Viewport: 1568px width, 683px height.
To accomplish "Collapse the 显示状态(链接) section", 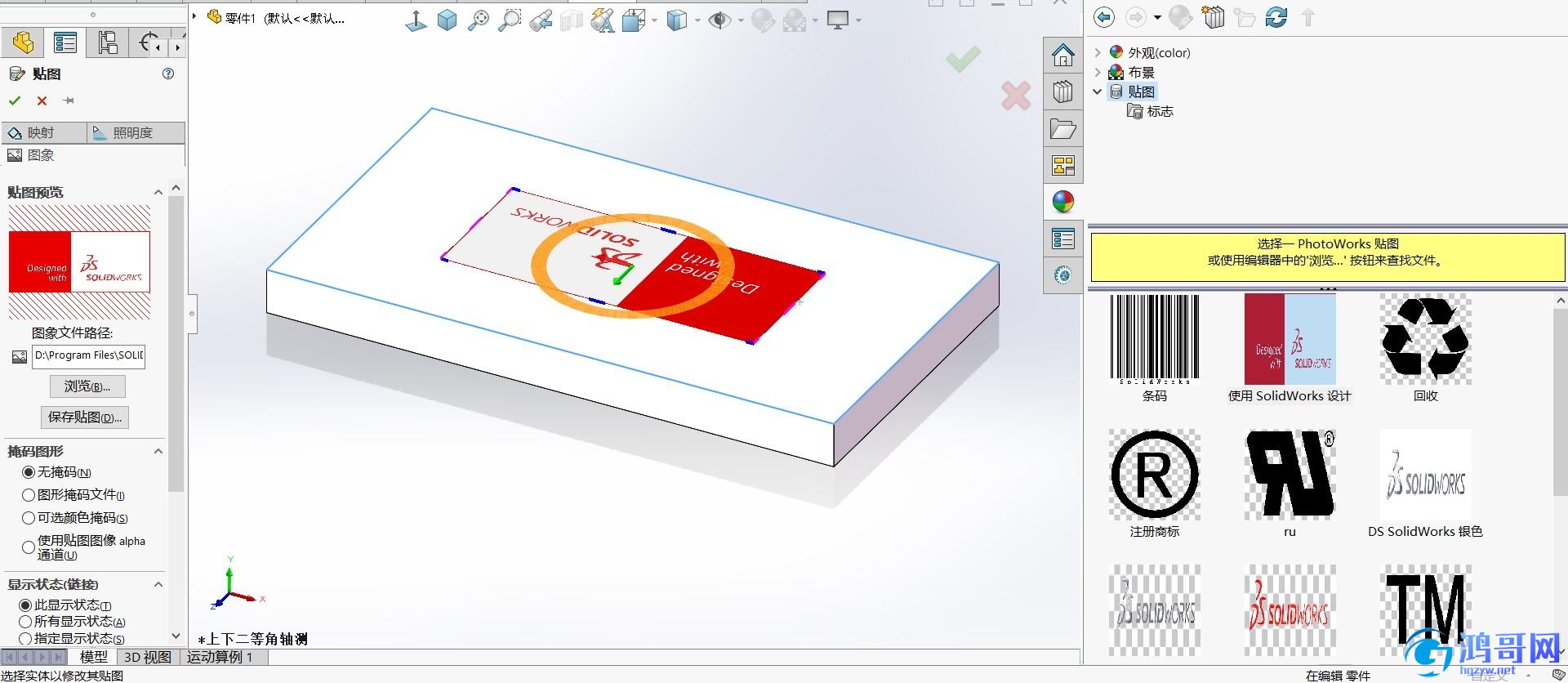I will (158, 584).
